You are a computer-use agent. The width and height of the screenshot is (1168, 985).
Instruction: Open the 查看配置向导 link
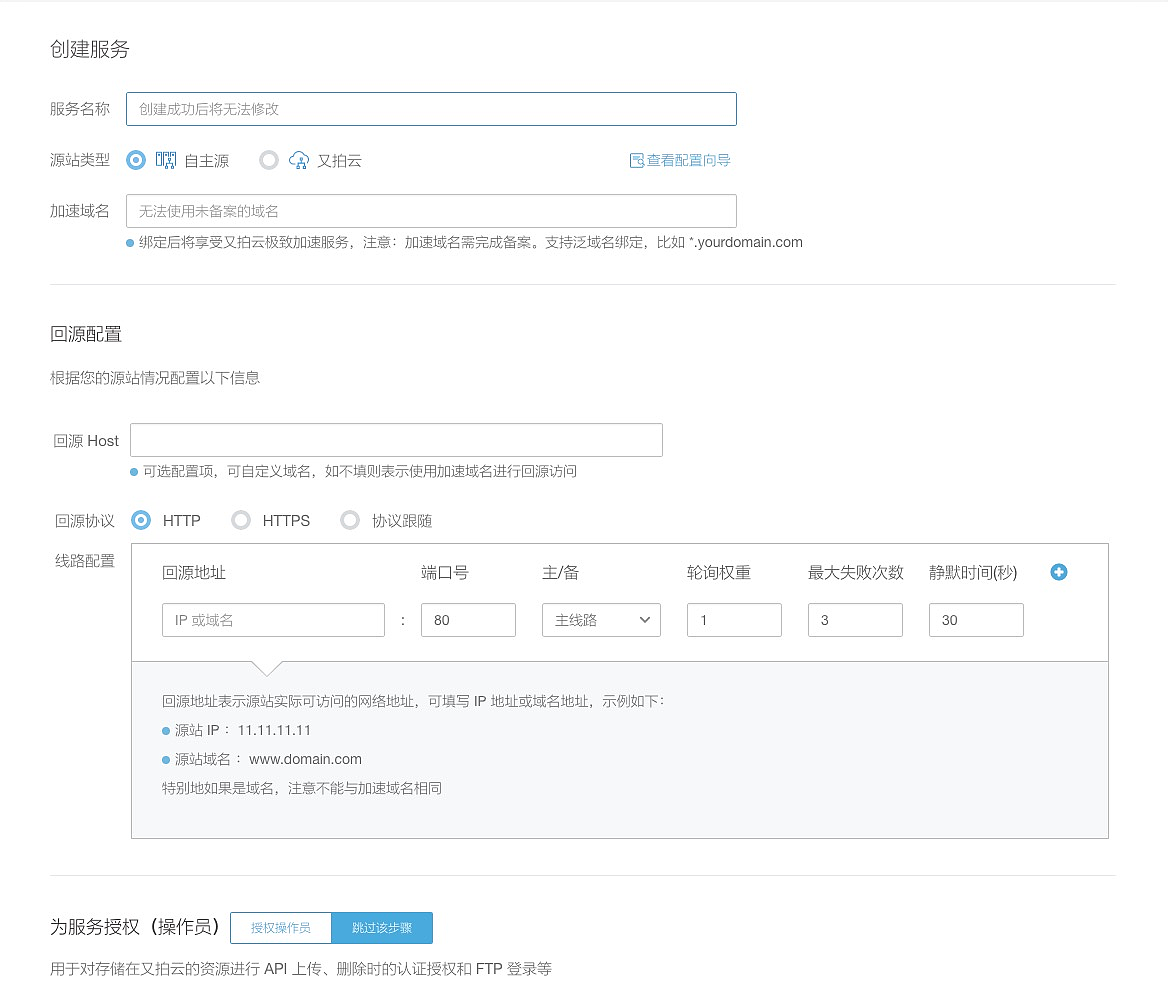(688, 160)
